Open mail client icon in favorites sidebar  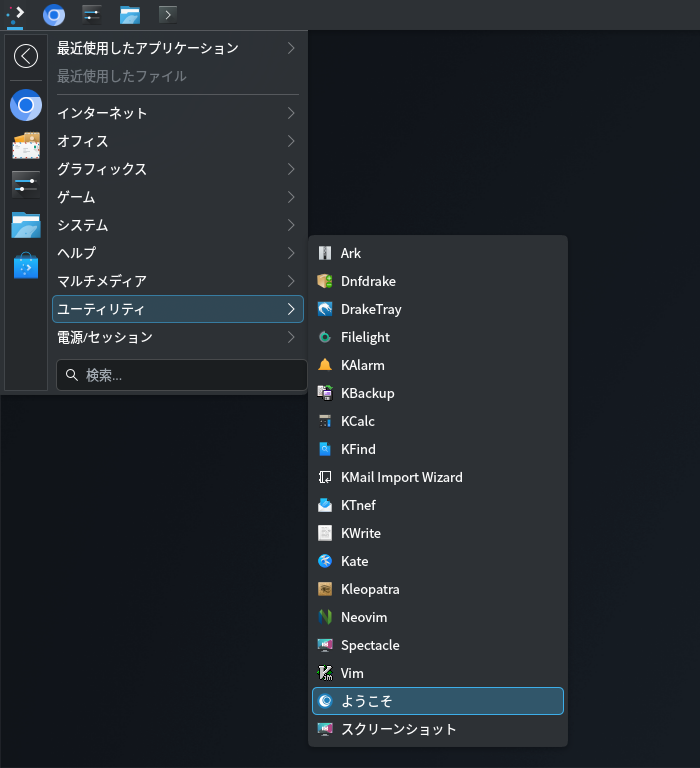click(26, 145)
